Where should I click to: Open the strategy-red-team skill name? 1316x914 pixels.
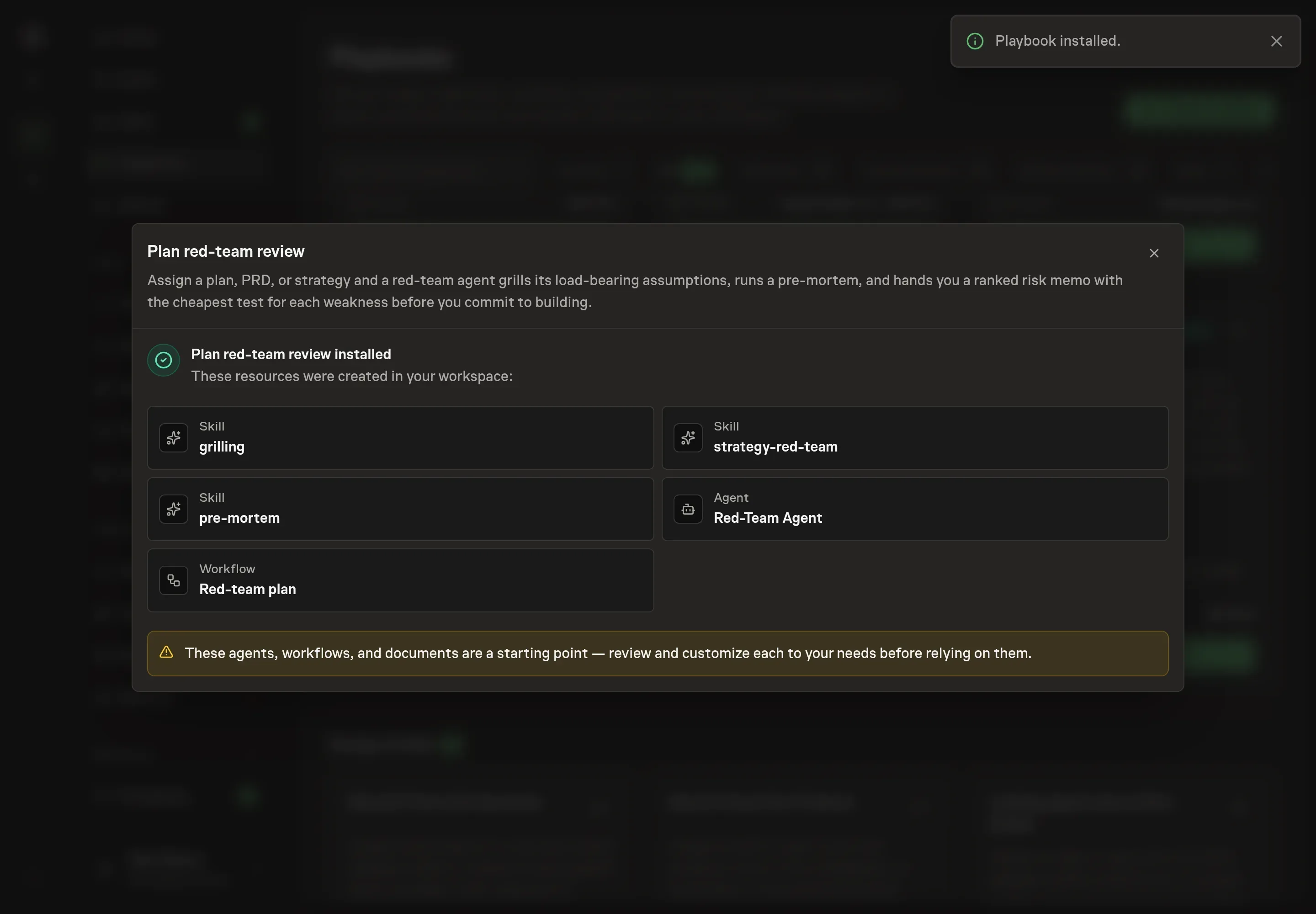pos(775,446)
